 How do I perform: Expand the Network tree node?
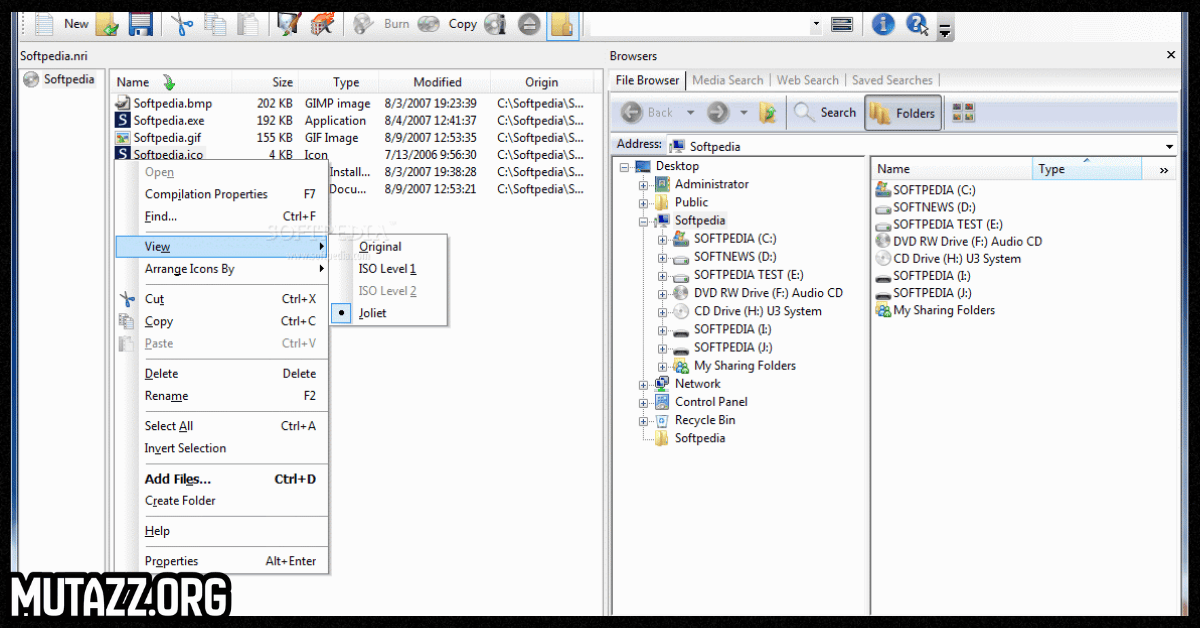643,384
